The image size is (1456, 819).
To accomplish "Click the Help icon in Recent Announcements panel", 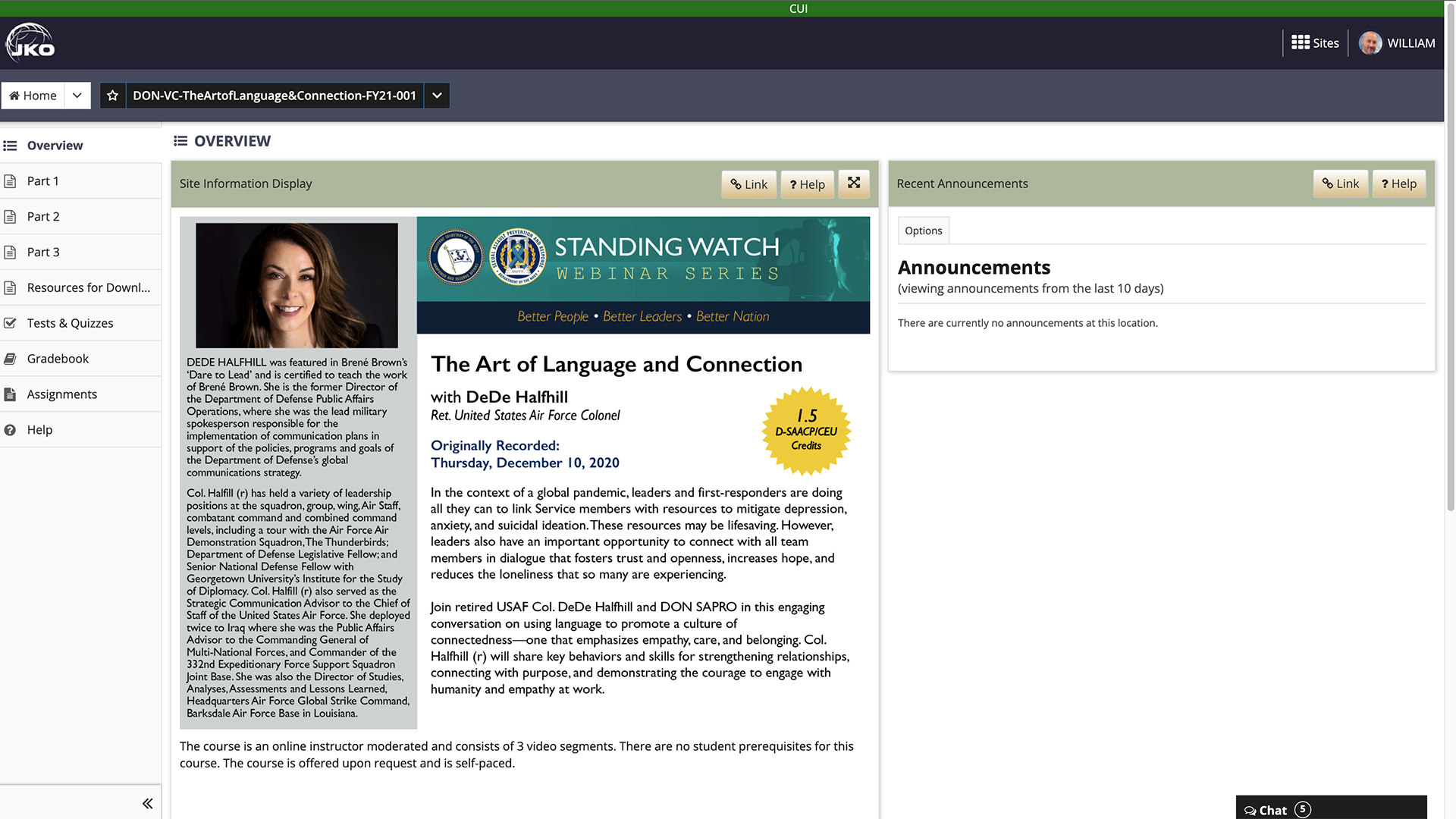I will (x=1399, y=183).
